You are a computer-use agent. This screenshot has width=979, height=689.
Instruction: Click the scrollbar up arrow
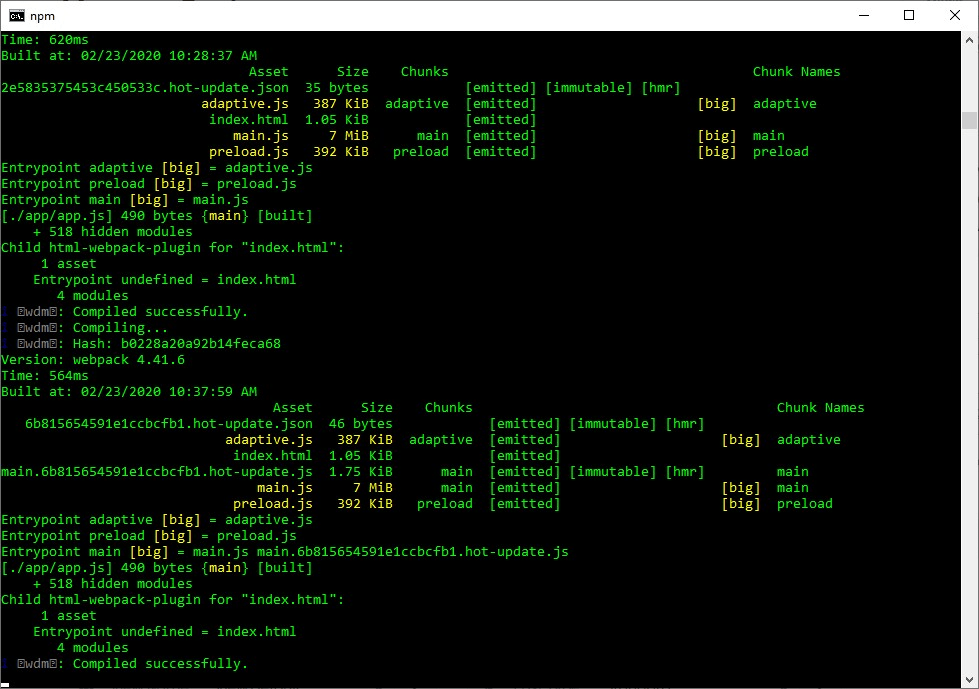click(x=969, y=40)
